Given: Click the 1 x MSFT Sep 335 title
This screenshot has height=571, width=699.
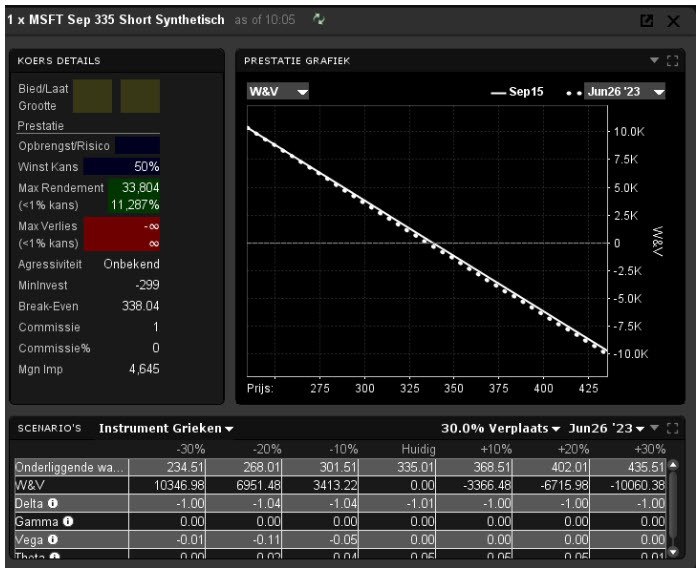Looking at the screenshot, I should pyautogui.click(x=116, y=20).
